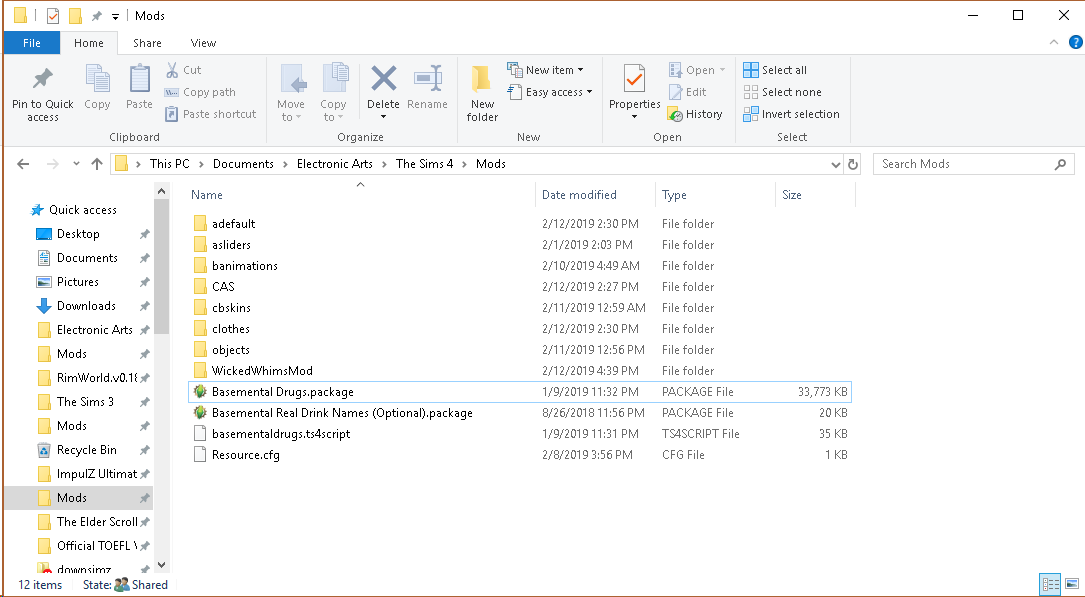Open the Properties dropdown arrow

pos(634,117)
